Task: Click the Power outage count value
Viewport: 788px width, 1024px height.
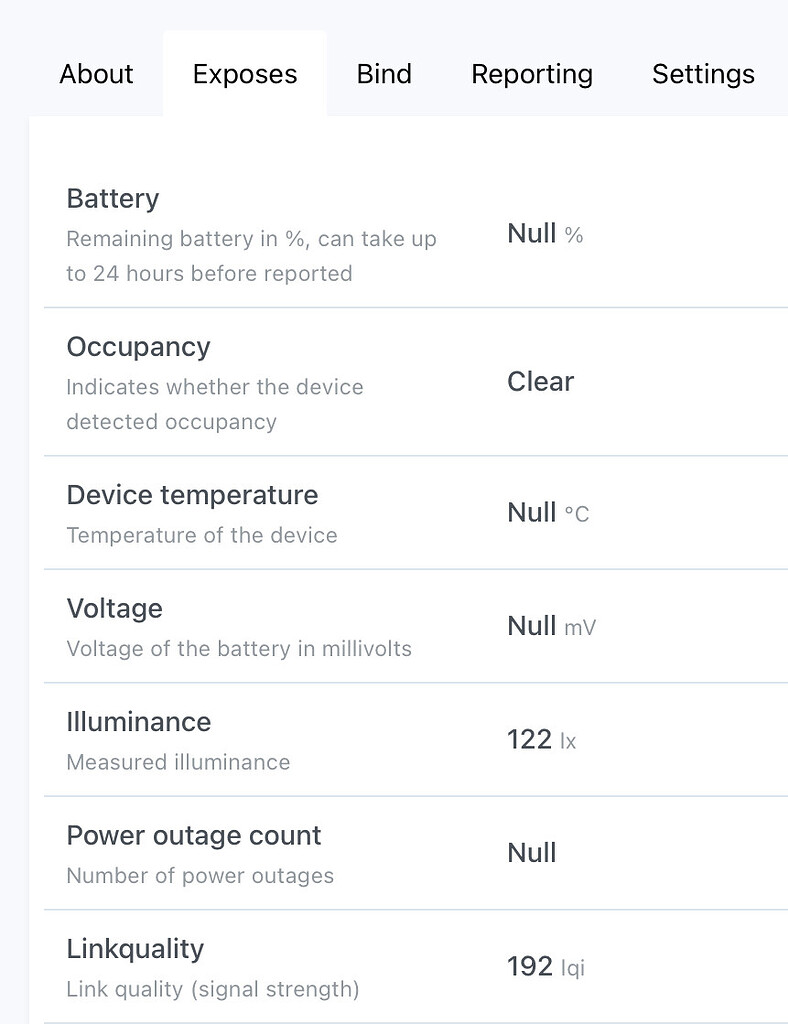Action: point(531,853)
